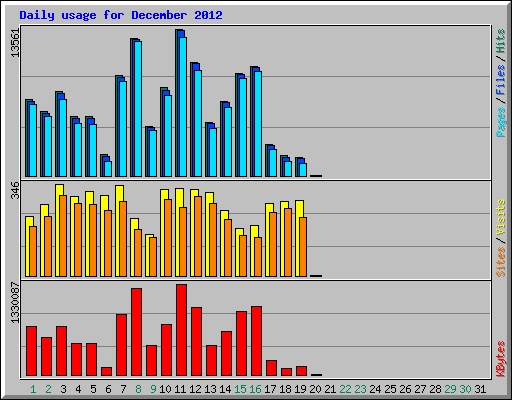Click day label 19 on the x-axis
The height and width of the screenshot is (400, 512).
300,389
